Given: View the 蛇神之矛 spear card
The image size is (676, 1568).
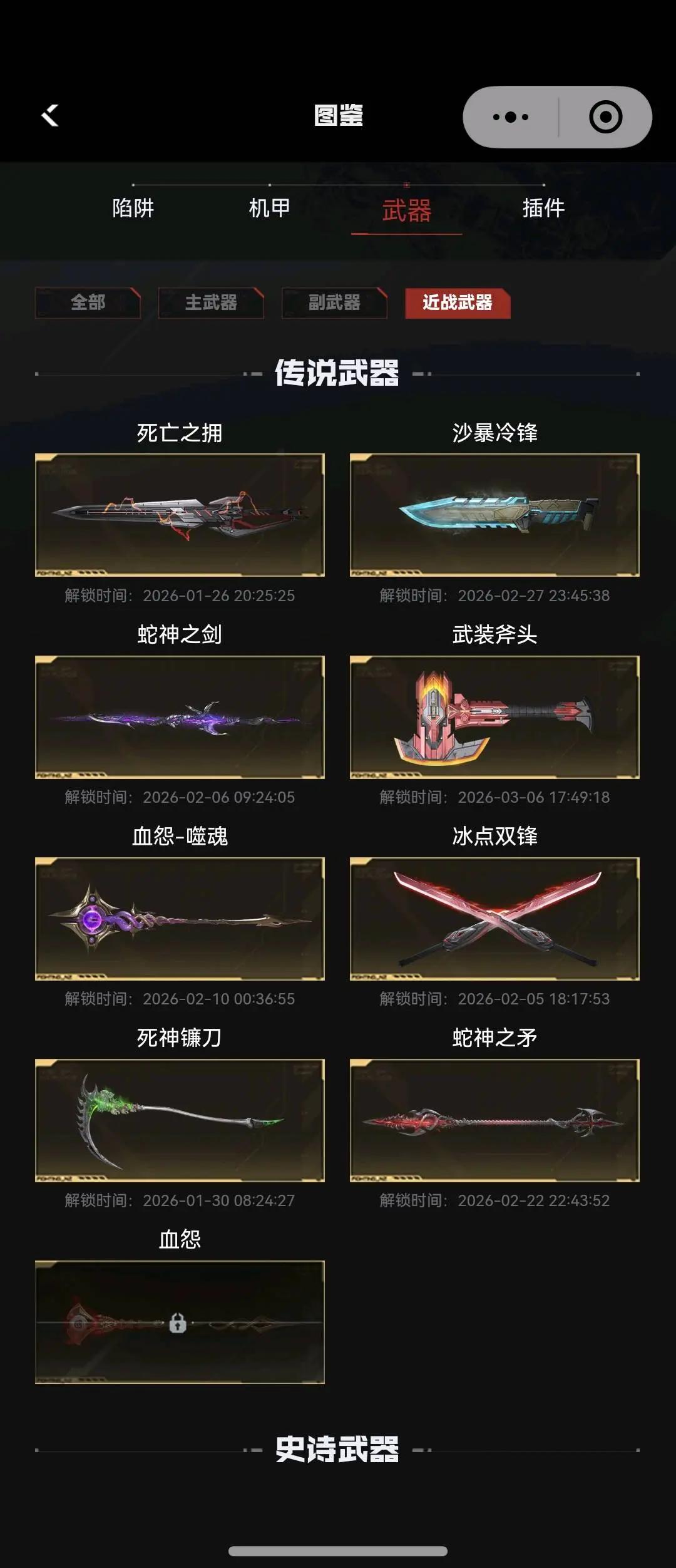Looking at the screenshot, I should point(494,1120).
